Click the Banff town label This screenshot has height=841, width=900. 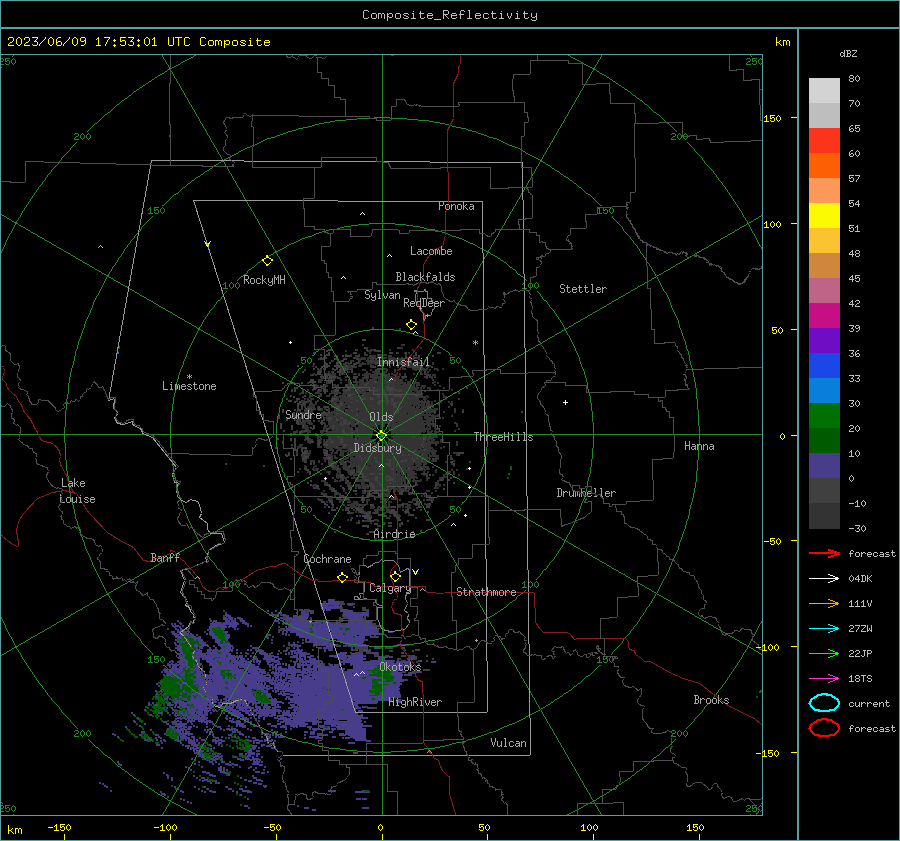(165, 558)
